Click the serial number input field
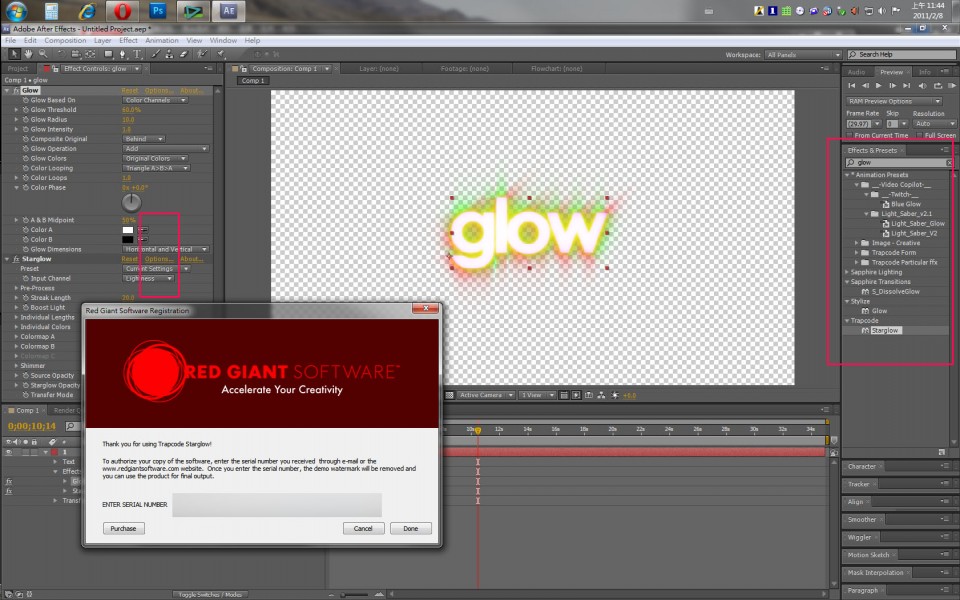This screenshot has width=960, height=600. (275, 505)
